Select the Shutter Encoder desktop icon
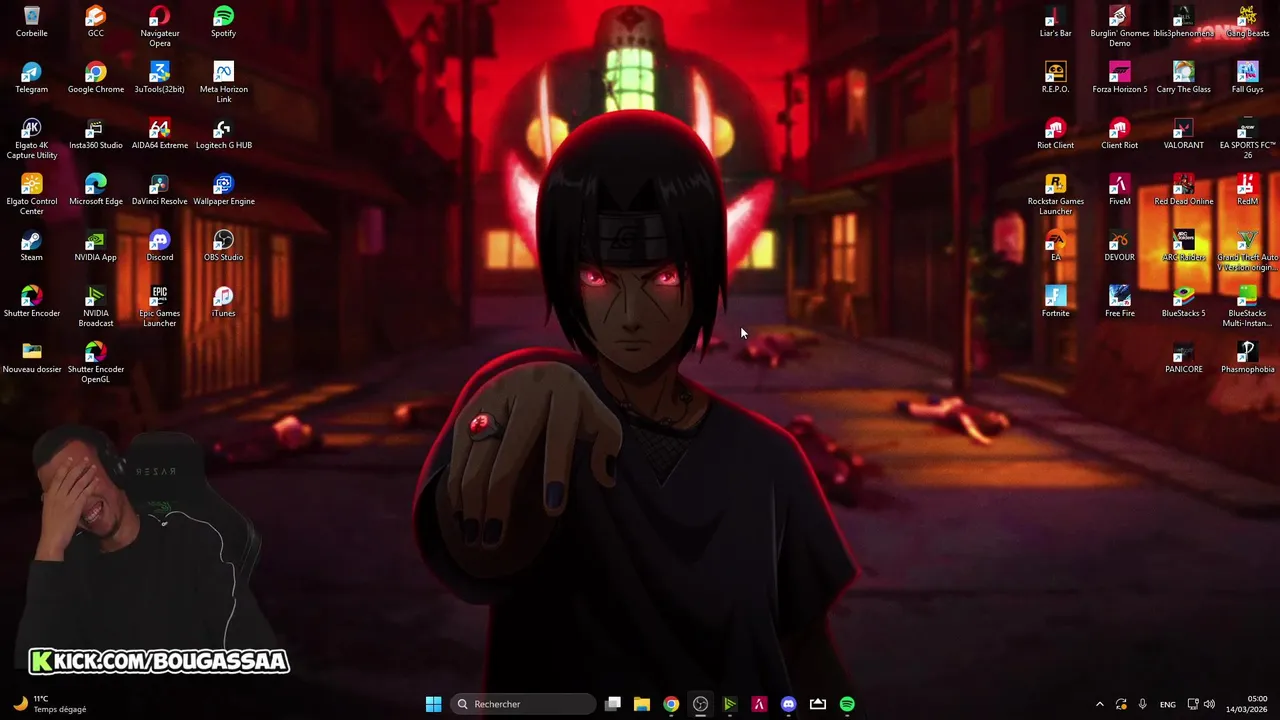The width and height of the screenshot is (1280, 720). click(32, 302)
